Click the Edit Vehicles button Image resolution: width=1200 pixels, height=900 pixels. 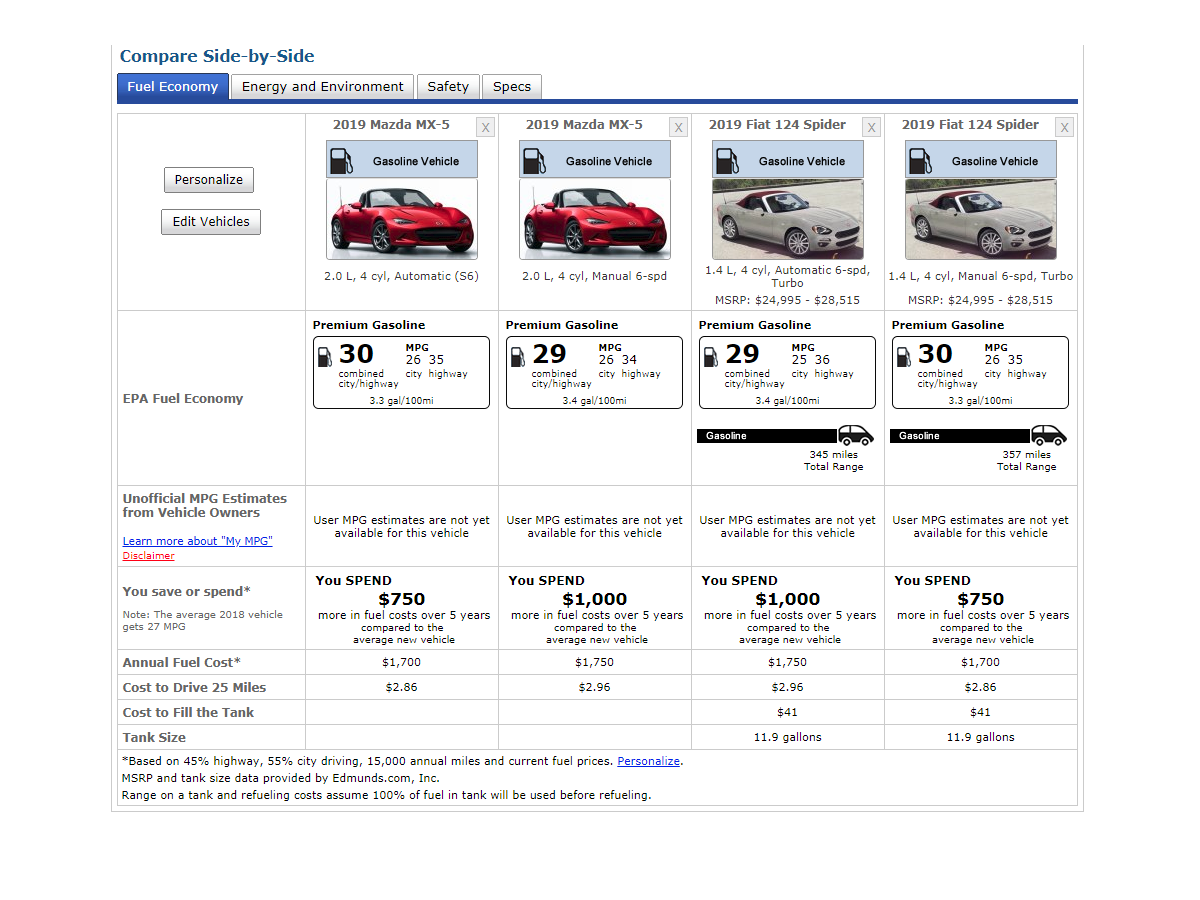211,222
